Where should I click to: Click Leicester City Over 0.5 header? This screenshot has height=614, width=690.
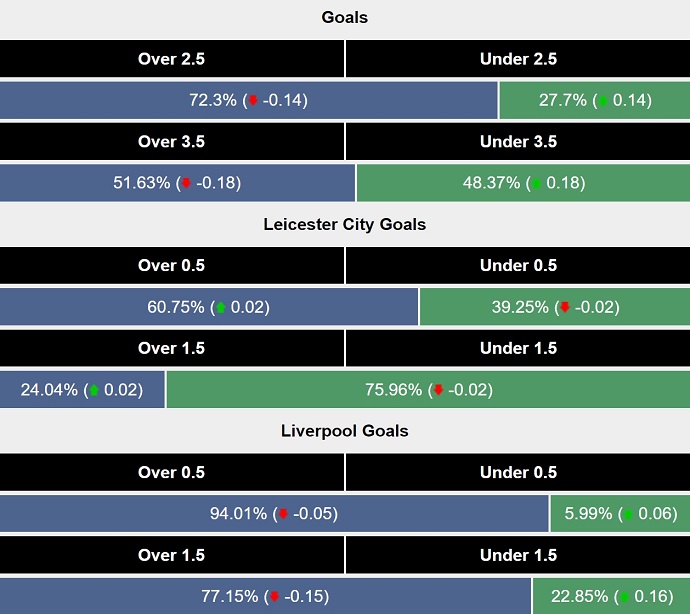(x=172, y=266)
